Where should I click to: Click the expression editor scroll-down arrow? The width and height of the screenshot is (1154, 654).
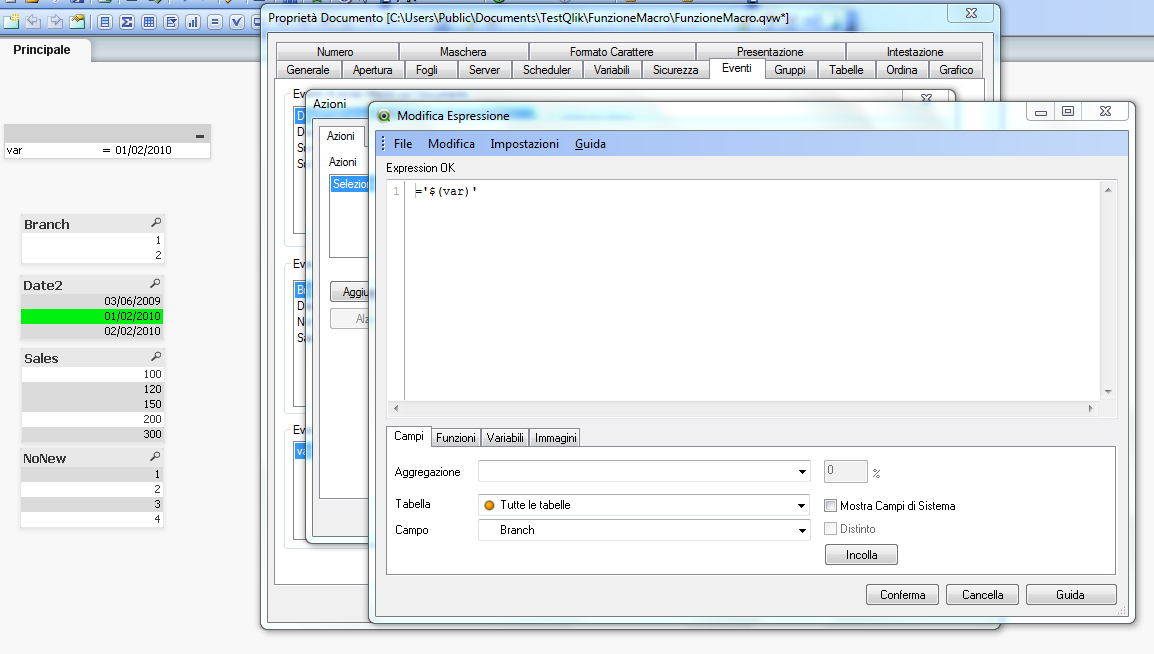pyautogui.click(x=1108, y=391)
